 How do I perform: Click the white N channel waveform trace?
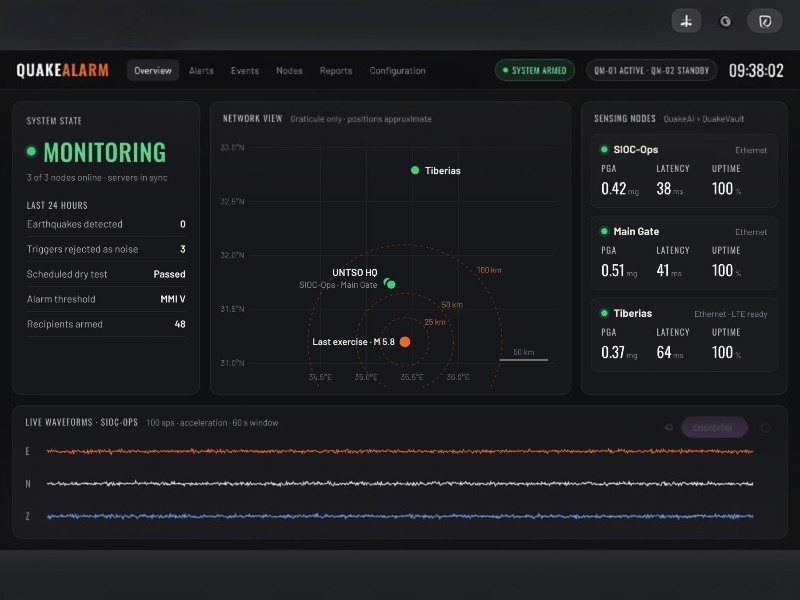[x=399, y=483]
